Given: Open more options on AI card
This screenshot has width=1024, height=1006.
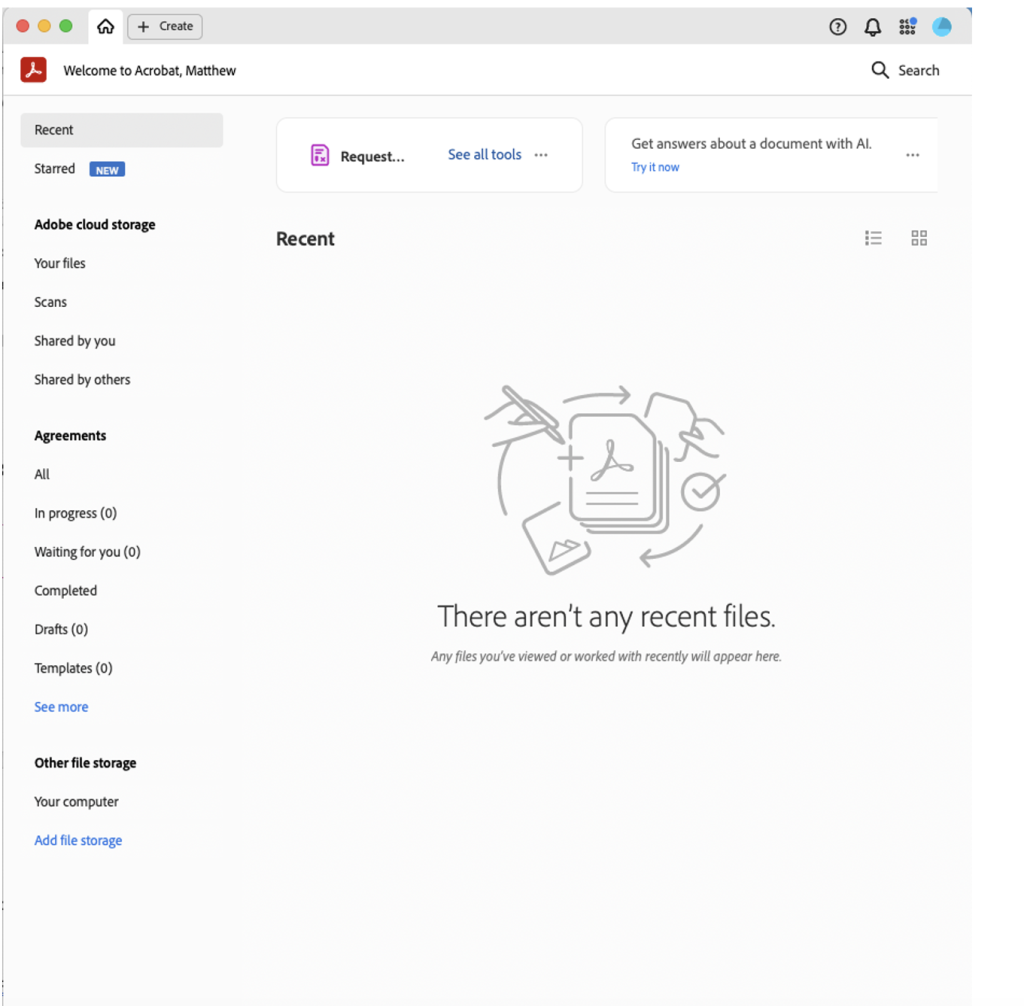Looking at the screenshot, I should (x=912, y=155).
